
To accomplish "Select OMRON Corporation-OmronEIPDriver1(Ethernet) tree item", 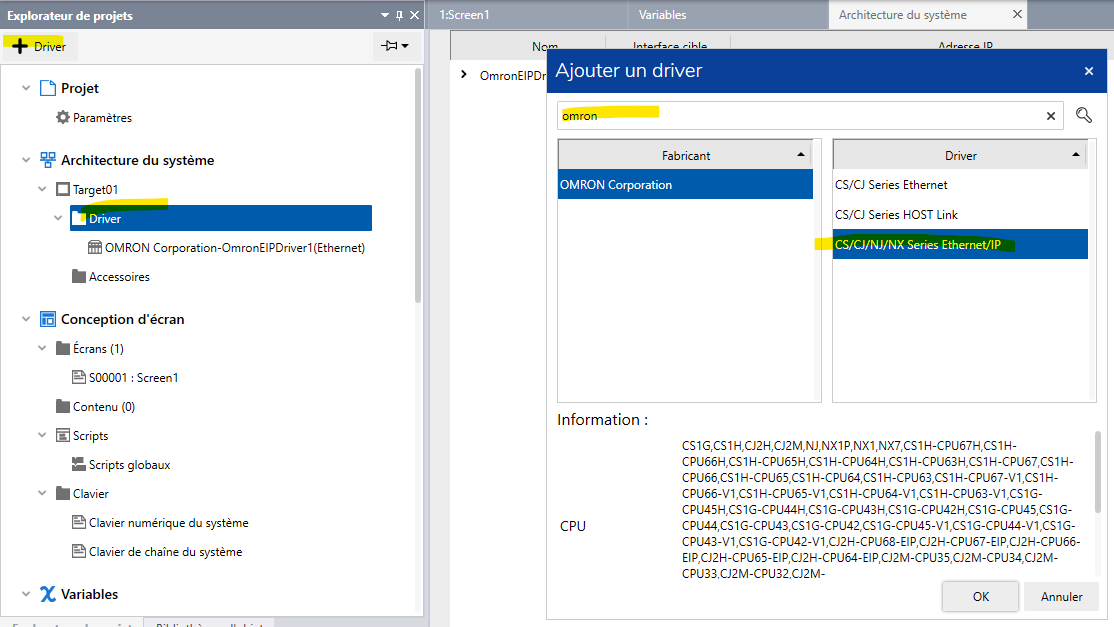I will (x=235, y=247).
